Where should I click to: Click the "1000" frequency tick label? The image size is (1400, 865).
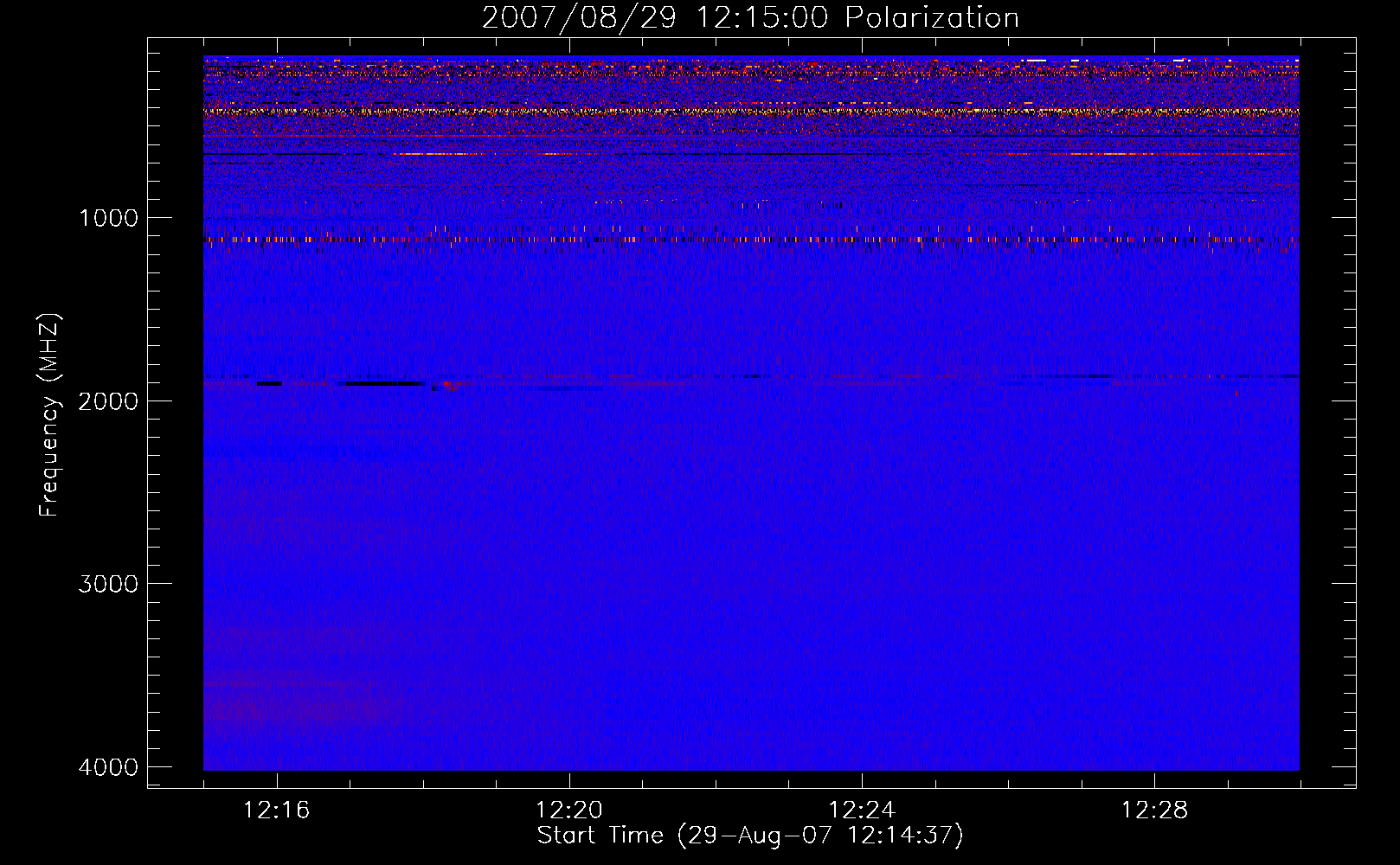tap(108, 217)
